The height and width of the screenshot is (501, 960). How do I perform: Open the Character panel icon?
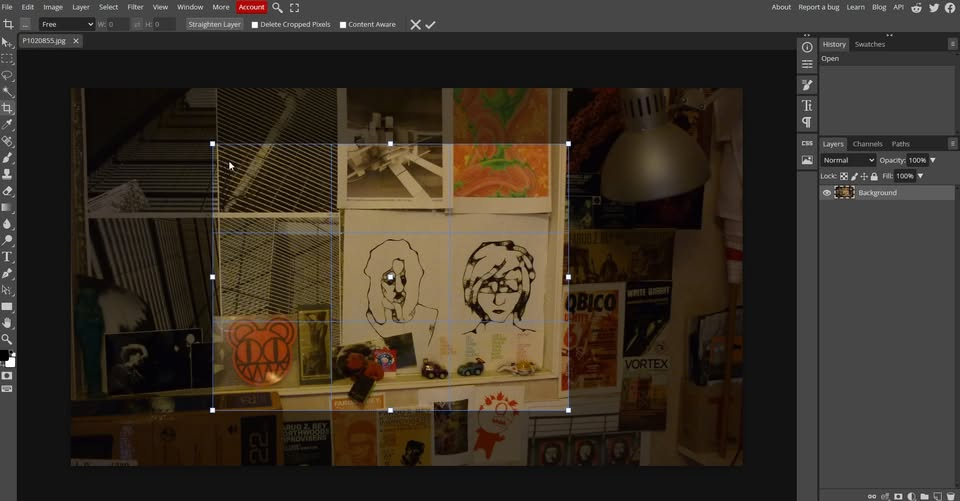(807, 105)
